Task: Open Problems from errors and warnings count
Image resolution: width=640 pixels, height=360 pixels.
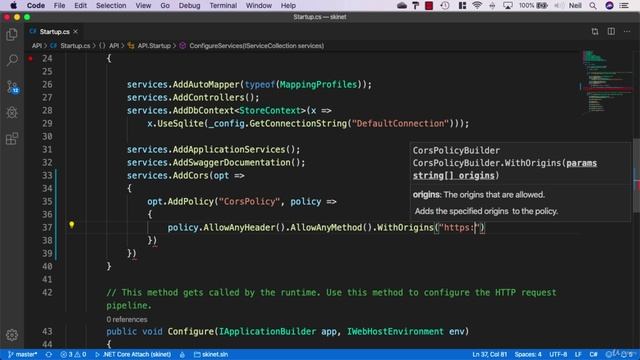Action: pos(73,354)
